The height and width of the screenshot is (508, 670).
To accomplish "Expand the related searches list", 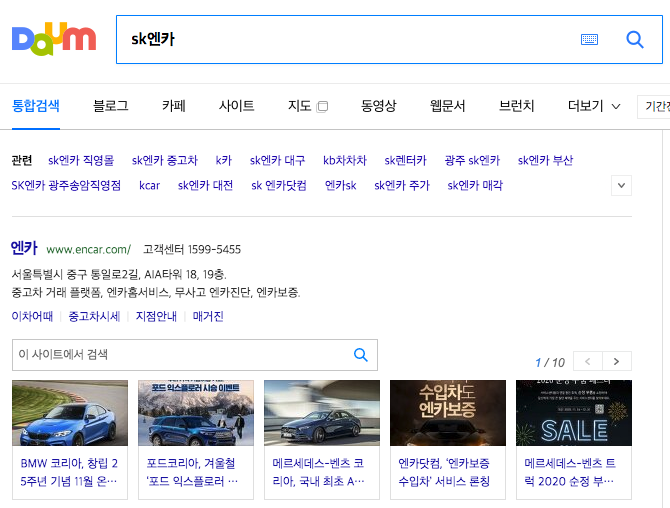I will tap(621, 185).
